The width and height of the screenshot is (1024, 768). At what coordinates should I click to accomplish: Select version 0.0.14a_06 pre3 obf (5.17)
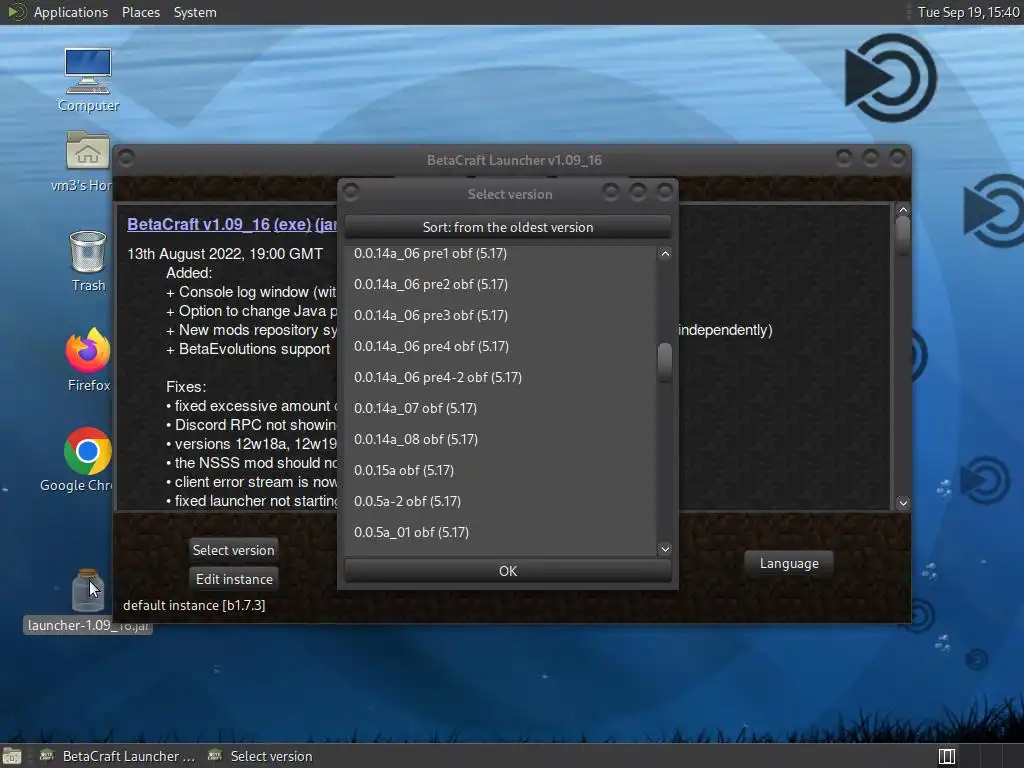[500, 315]
